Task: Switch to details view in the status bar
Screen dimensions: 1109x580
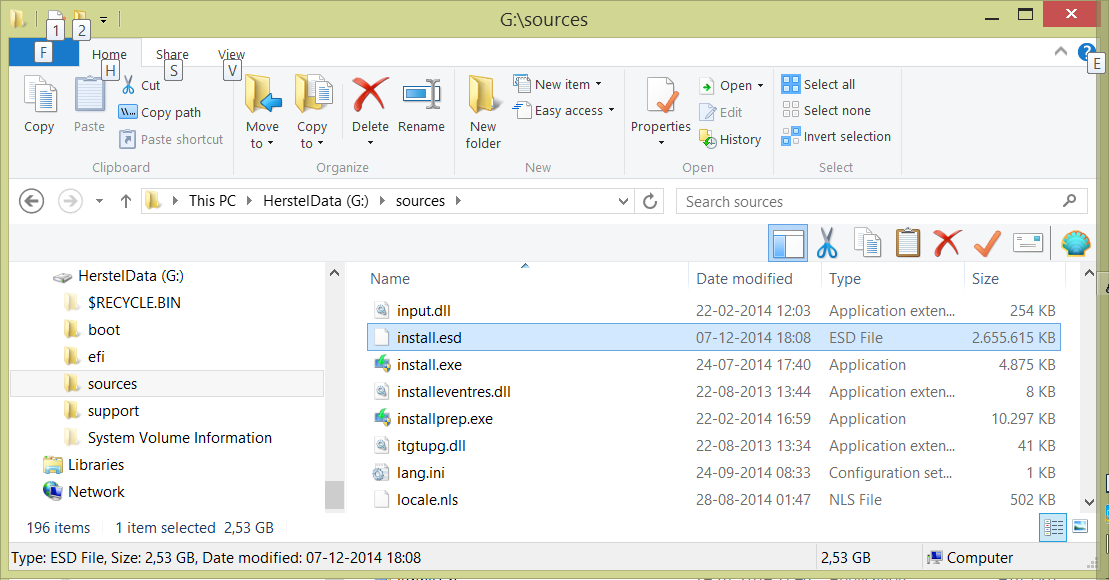Action: 1053,526
